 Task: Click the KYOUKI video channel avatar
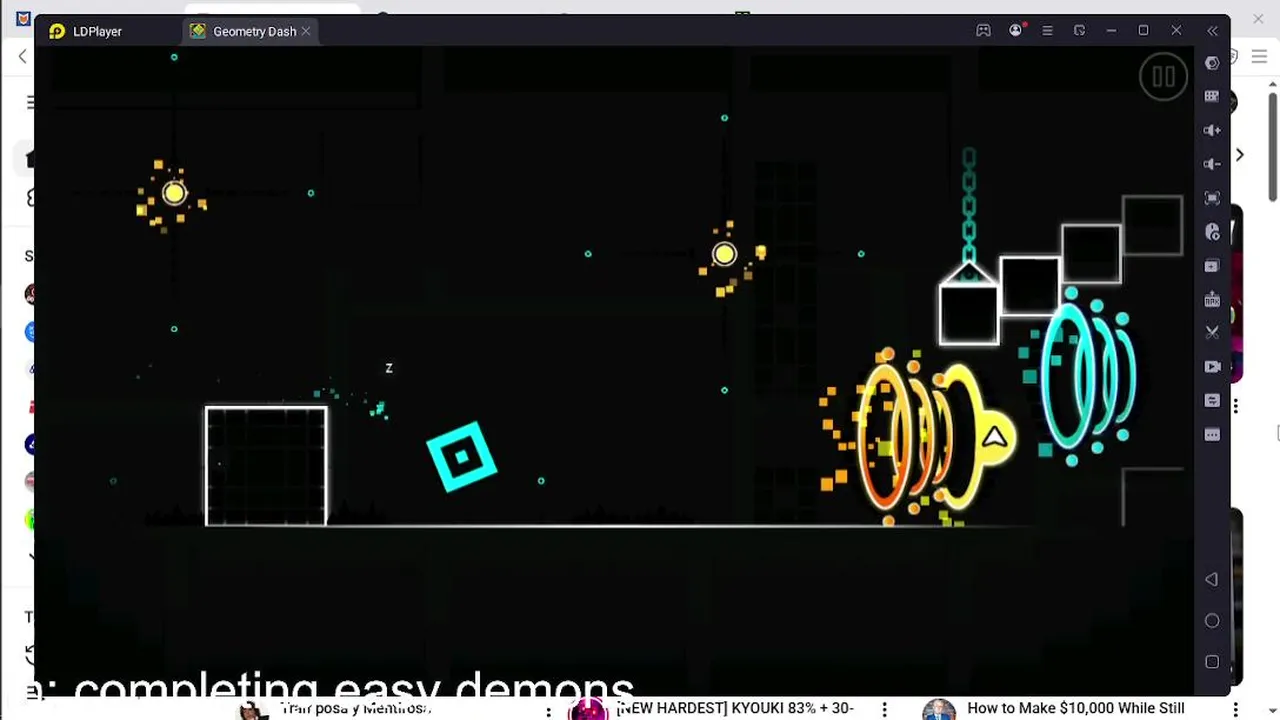pos(588,709)
